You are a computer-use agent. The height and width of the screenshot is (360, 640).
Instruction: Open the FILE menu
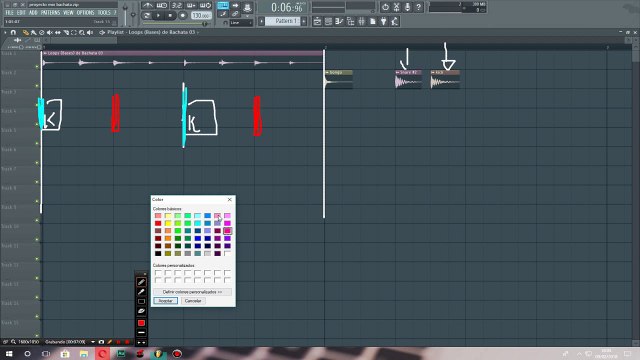click(9, 13)
